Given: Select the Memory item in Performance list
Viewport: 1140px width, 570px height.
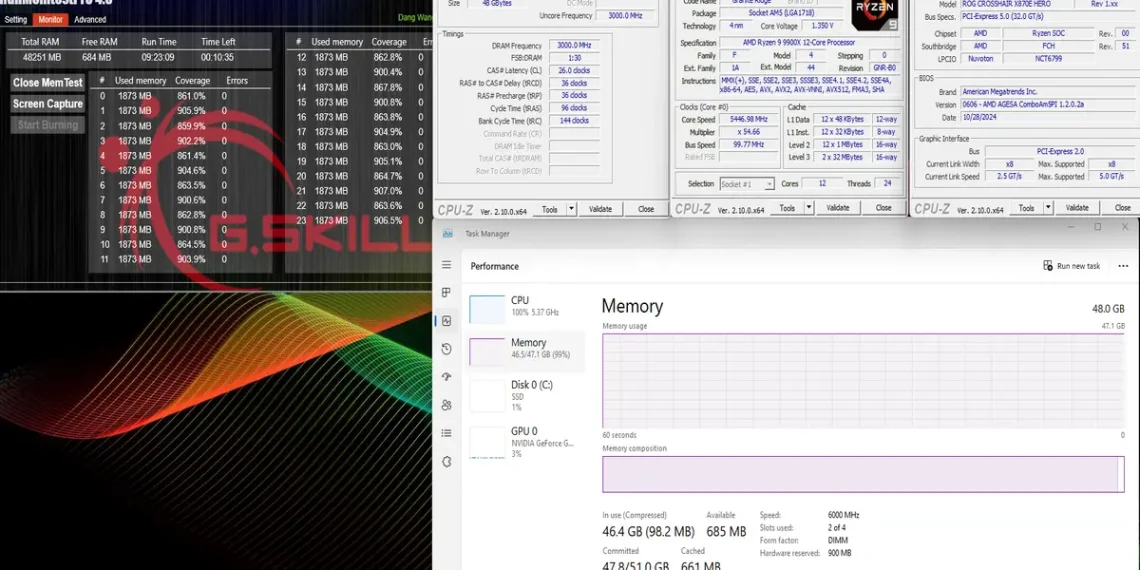Looking at the screenshot, I should tap(525, 351).
